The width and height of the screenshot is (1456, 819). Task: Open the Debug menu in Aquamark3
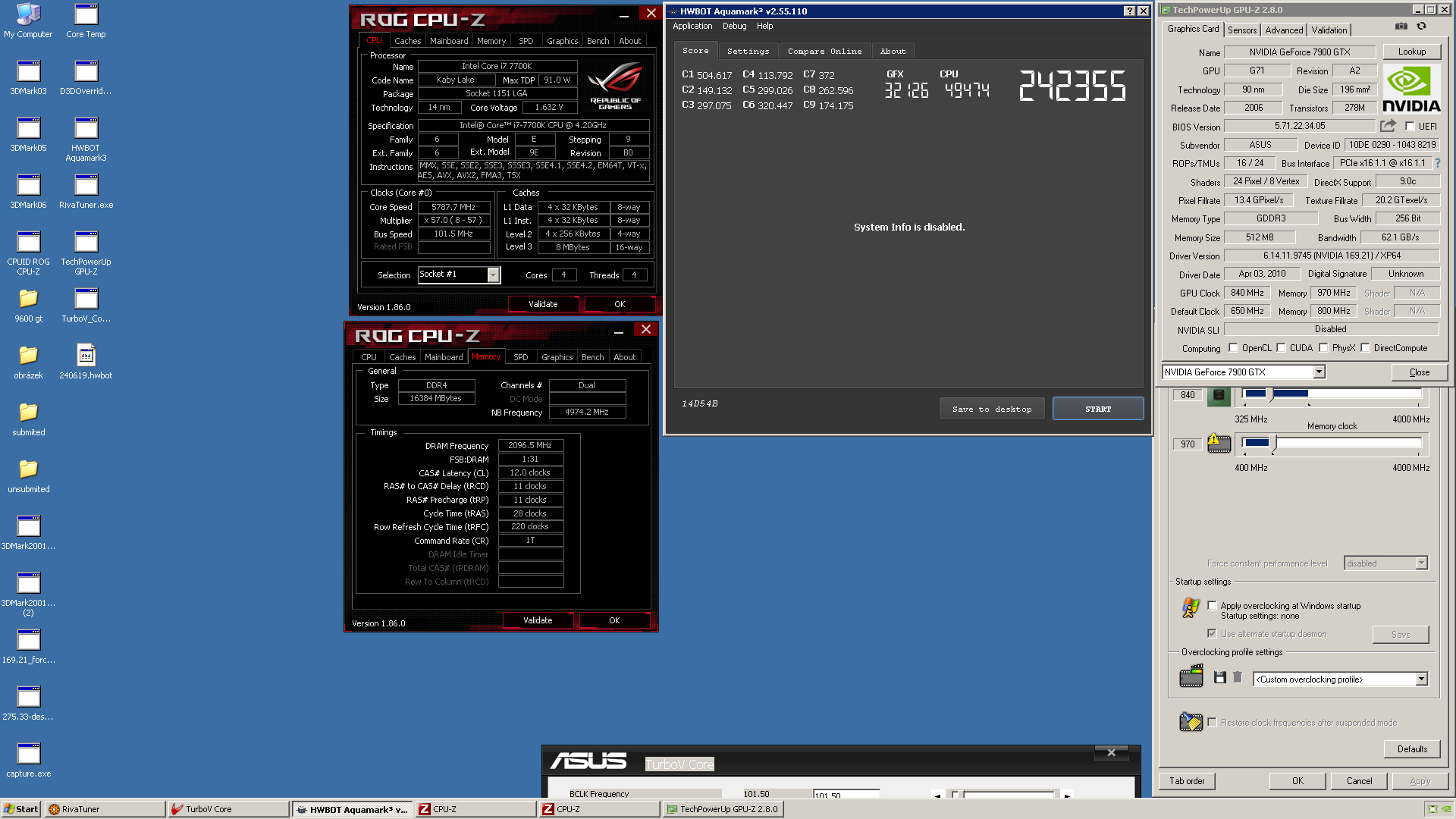pos(734,26)
